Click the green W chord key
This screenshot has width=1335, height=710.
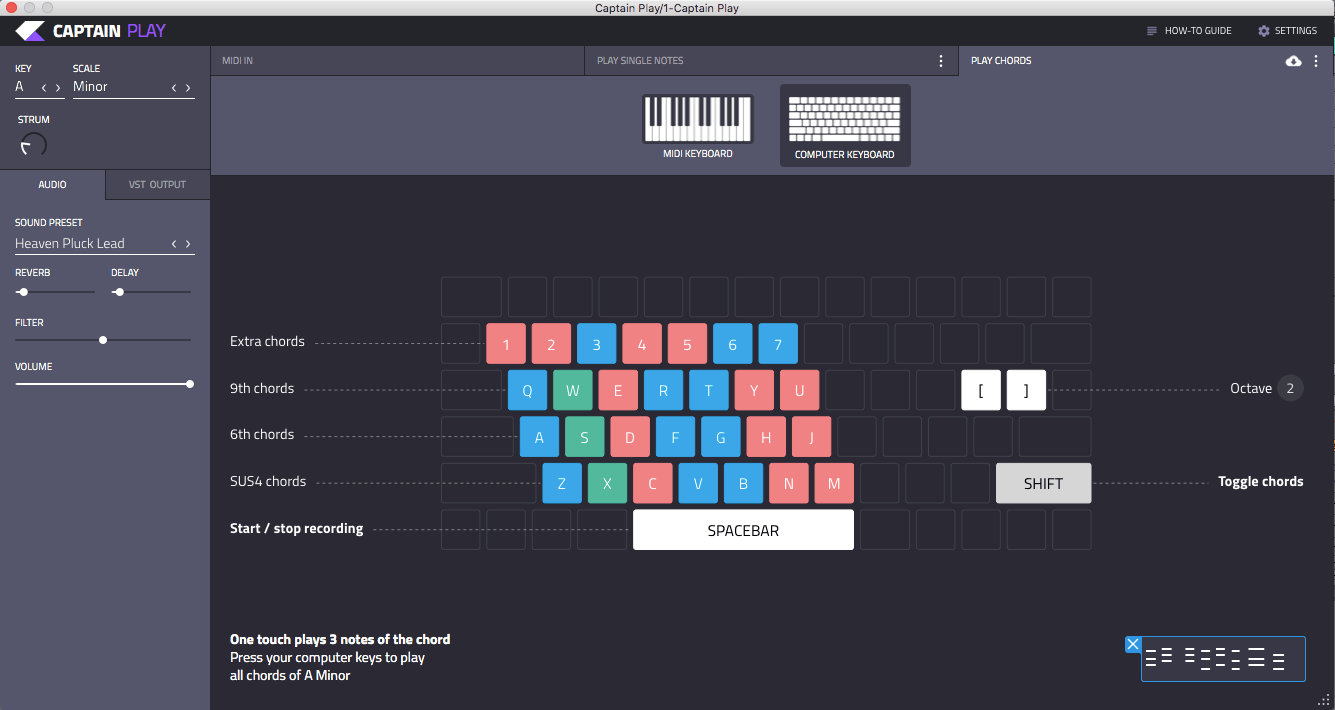pos(573,390)
